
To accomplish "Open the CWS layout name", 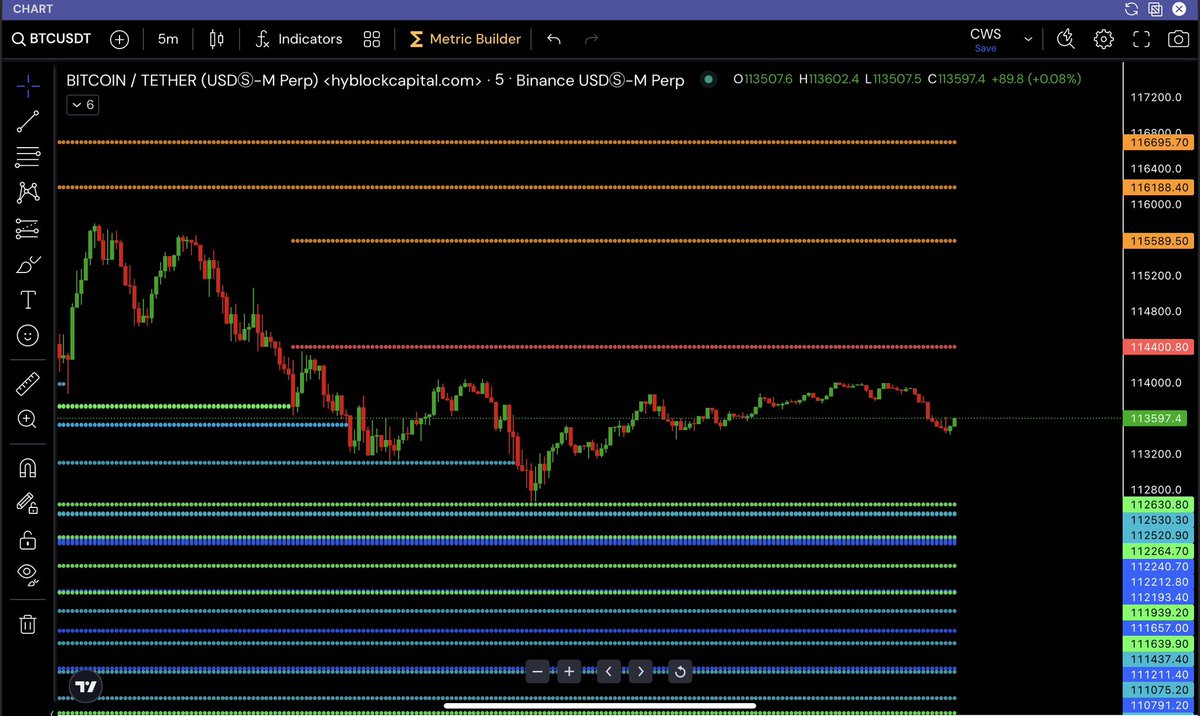I will click(x=985, y=34).
